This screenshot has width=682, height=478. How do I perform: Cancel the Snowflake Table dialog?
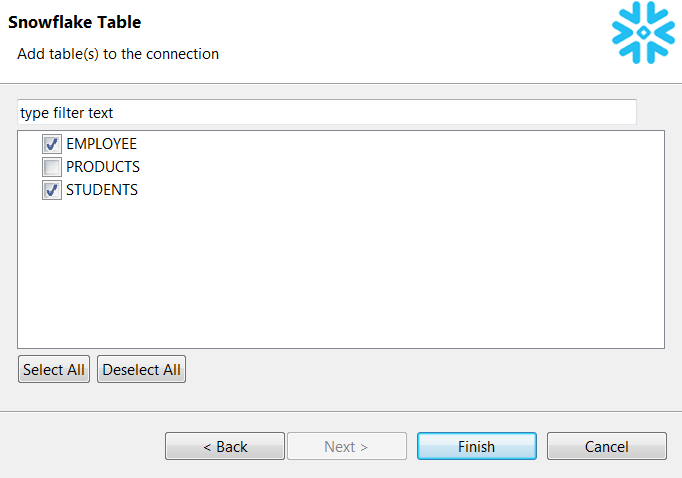606,446
